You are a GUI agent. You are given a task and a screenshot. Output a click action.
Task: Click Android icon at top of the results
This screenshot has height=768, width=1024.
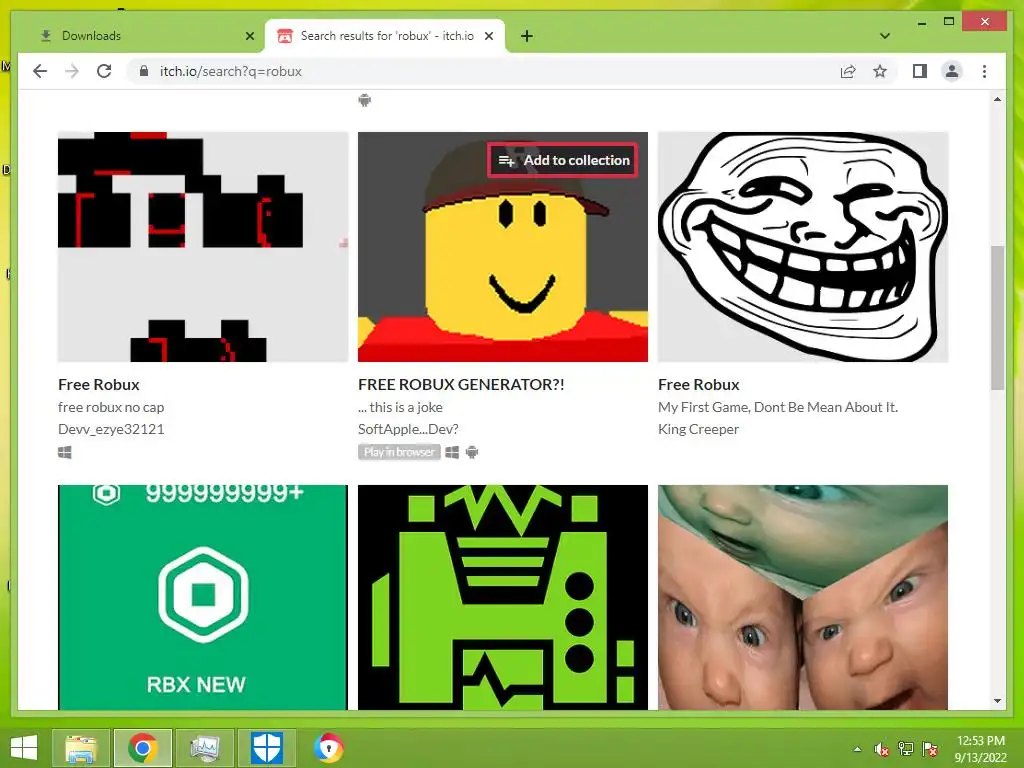364,100
